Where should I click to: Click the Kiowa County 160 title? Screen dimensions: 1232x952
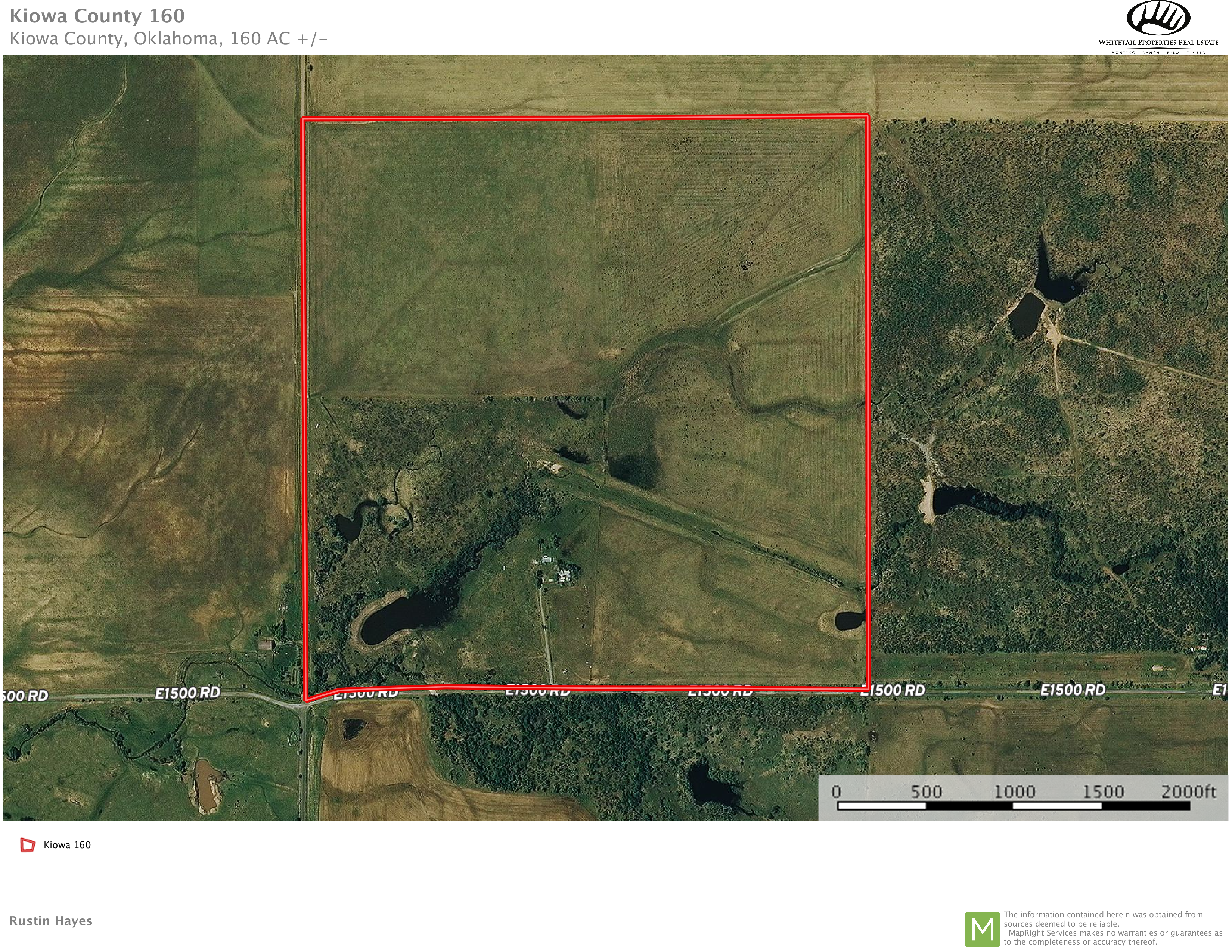click(x=97, y=16)
